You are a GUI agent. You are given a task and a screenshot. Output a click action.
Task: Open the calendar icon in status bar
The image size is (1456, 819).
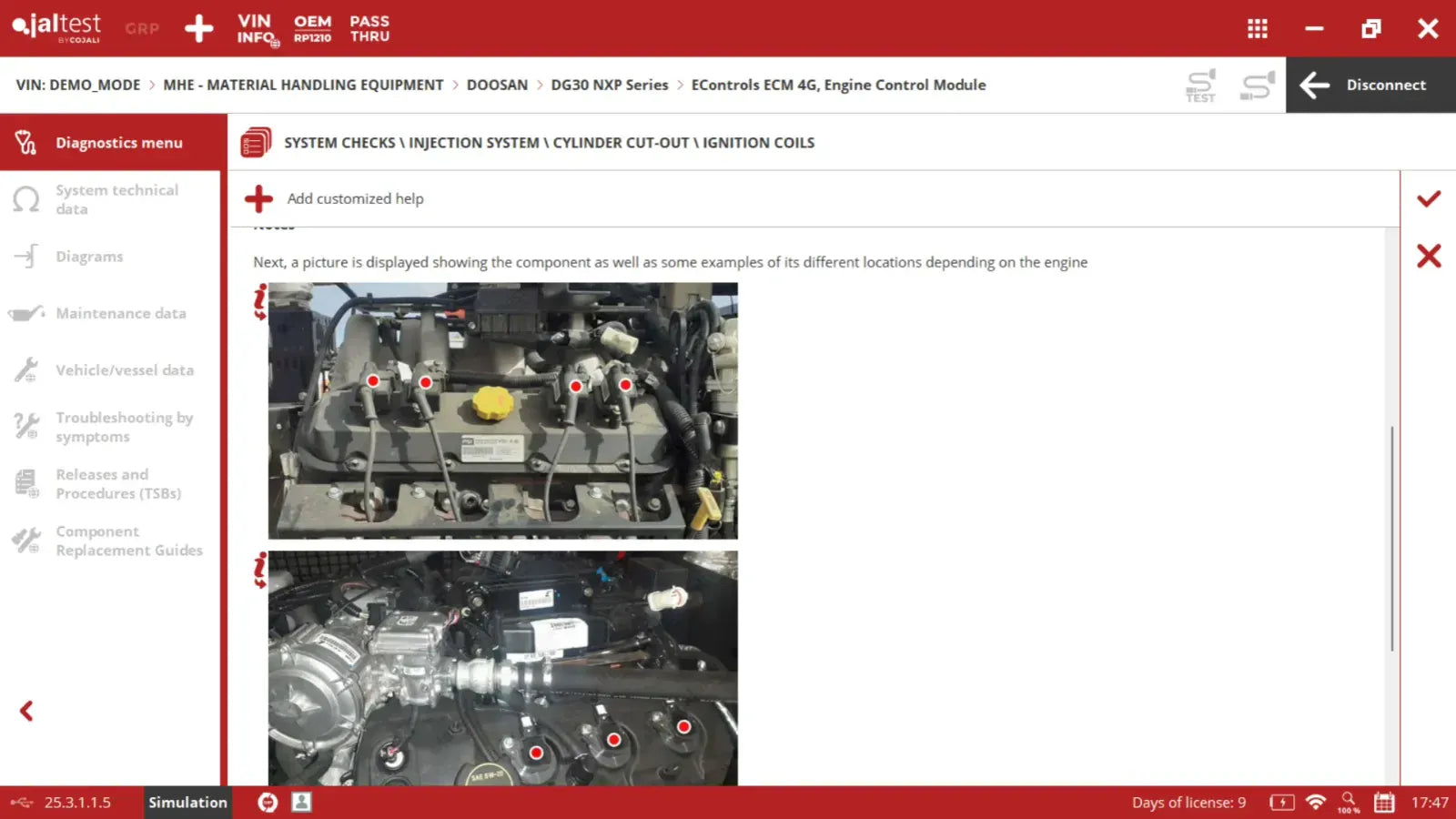coord(1383,802)
